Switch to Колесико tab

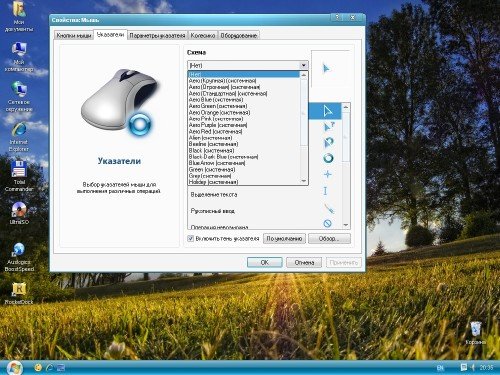[x=203, y=35]
